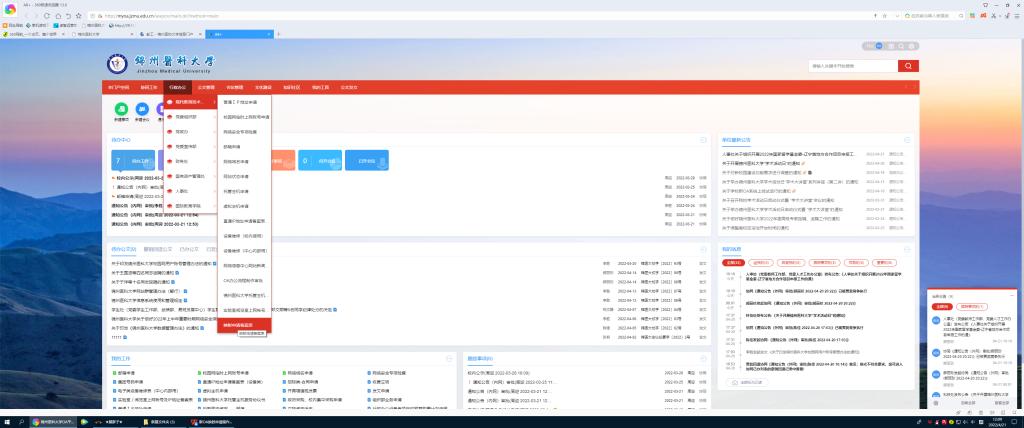1024x428 pixels.
Task: Click the magnifier icon in top-right pill control
Action: coord(901,46)
